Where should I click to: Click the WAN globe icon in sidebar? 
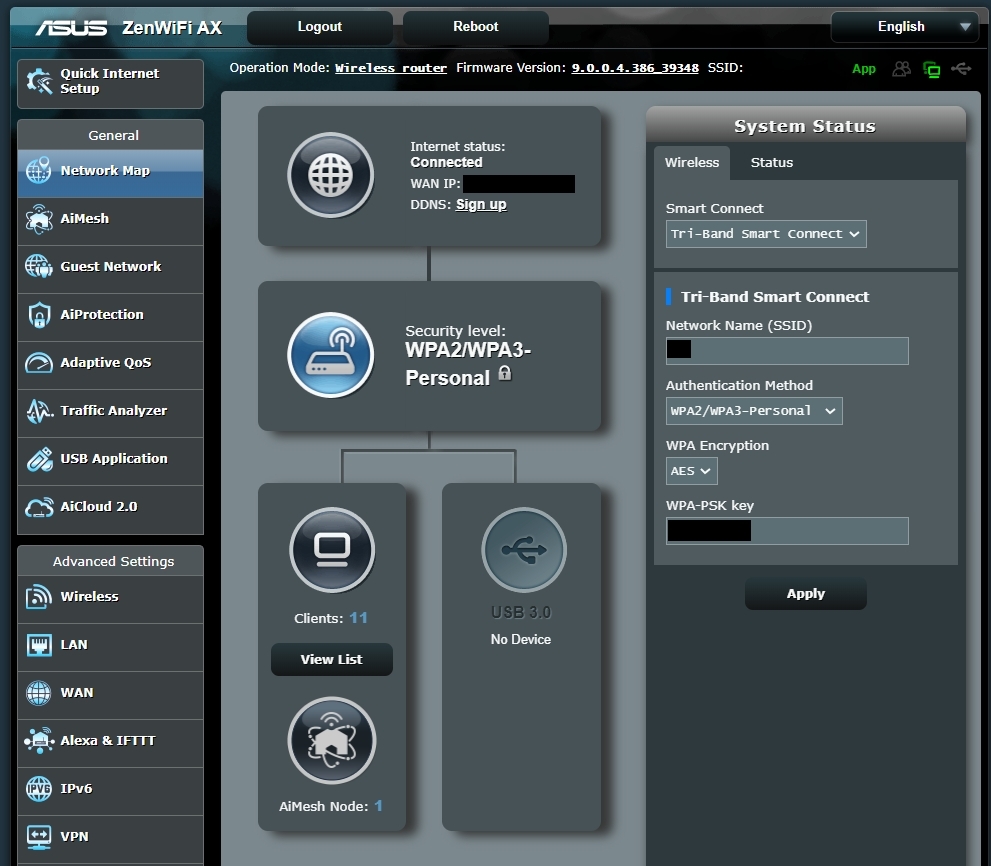click(x=39, y=693)
